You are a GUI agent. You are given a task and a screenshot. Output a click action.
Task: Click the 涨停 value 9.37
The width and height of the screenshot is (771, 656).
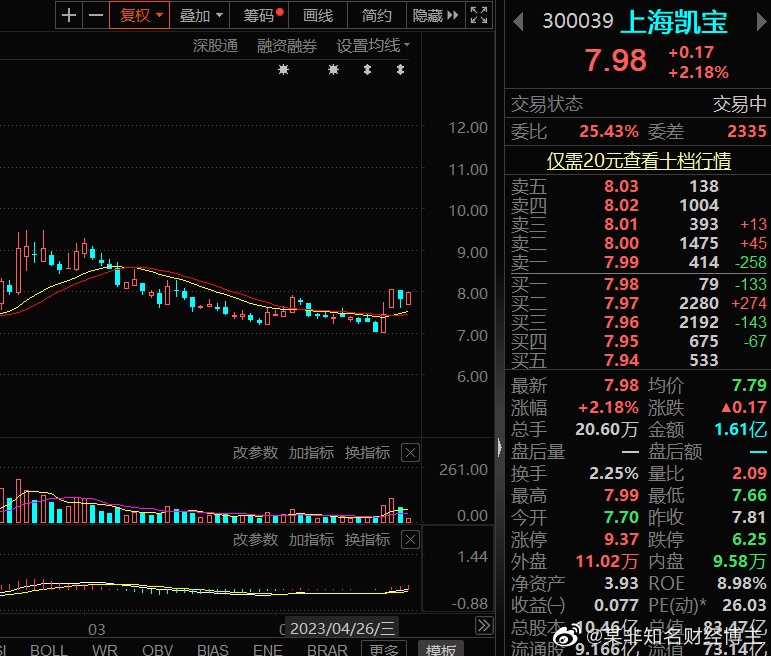(622, 539)
